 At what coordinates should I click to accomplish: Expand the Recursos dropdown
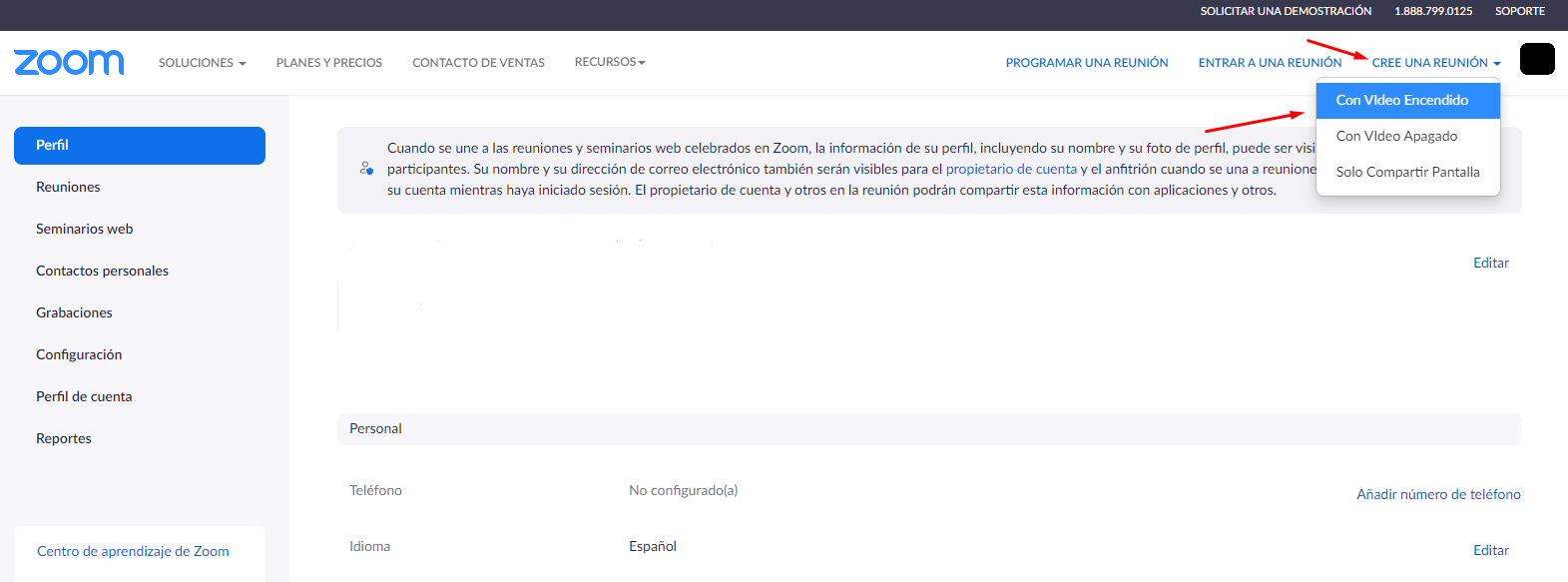610,62
